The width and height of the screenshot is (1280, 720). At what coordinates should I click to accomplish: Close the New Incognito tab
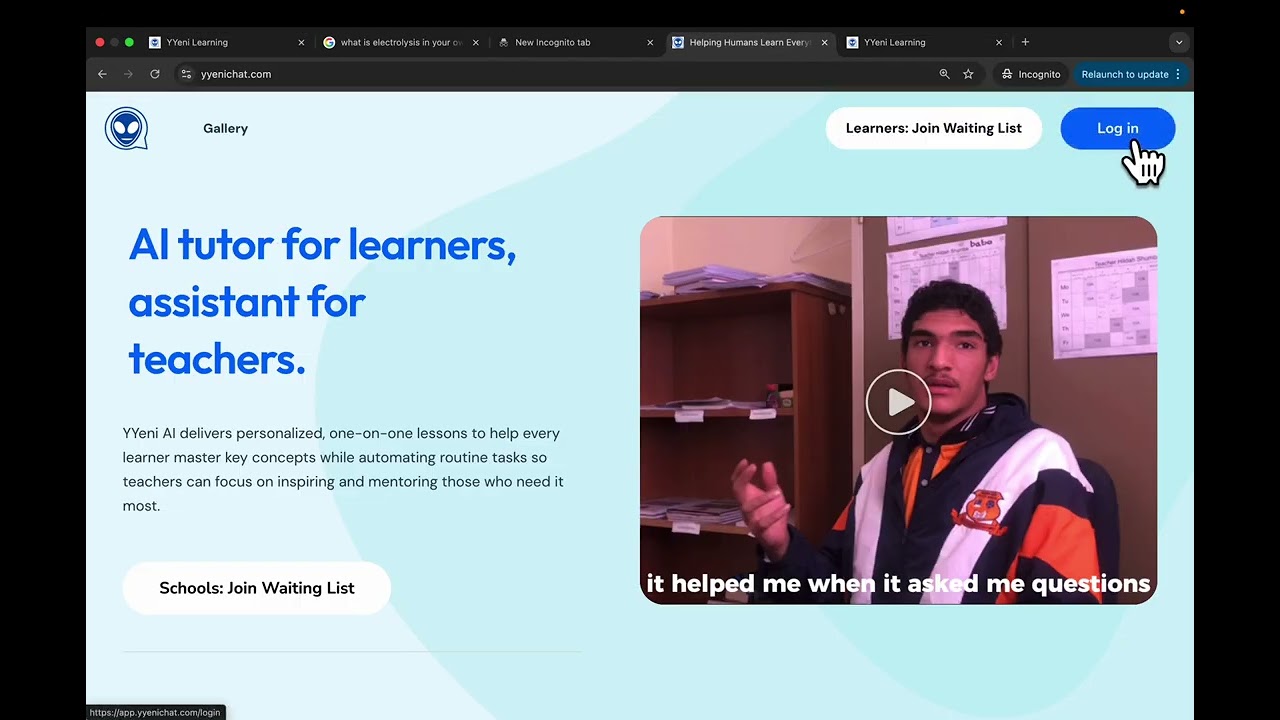tap(650, 43)
